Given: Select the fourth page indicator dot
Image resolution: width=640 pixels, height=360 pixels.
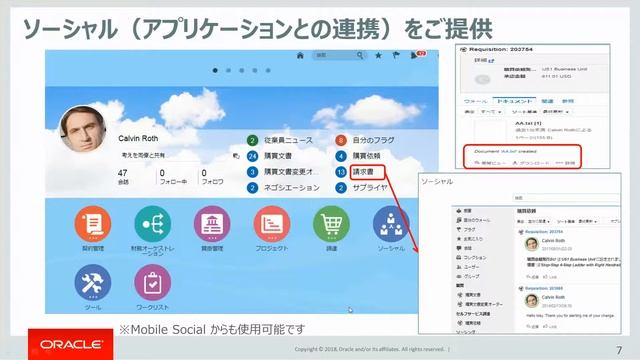Looking at the screenshot, I should [255, 70].
